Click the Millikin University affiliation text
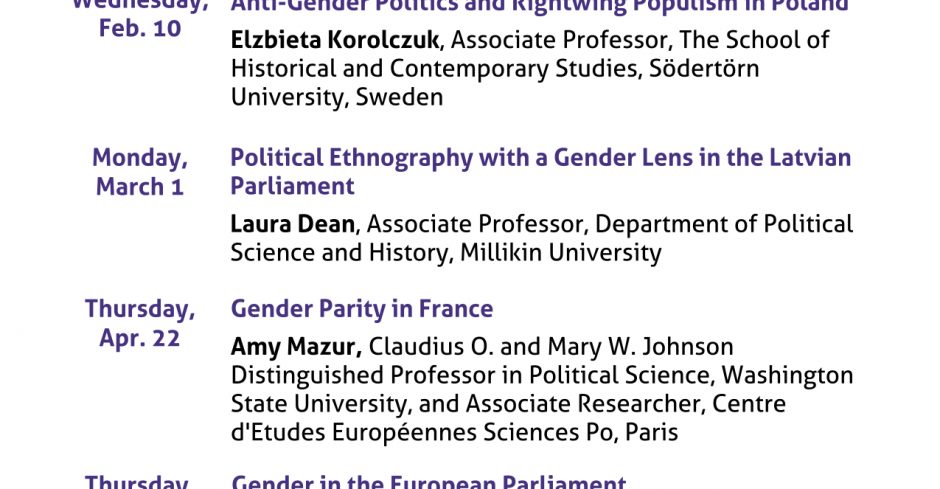 pos(561,253)
